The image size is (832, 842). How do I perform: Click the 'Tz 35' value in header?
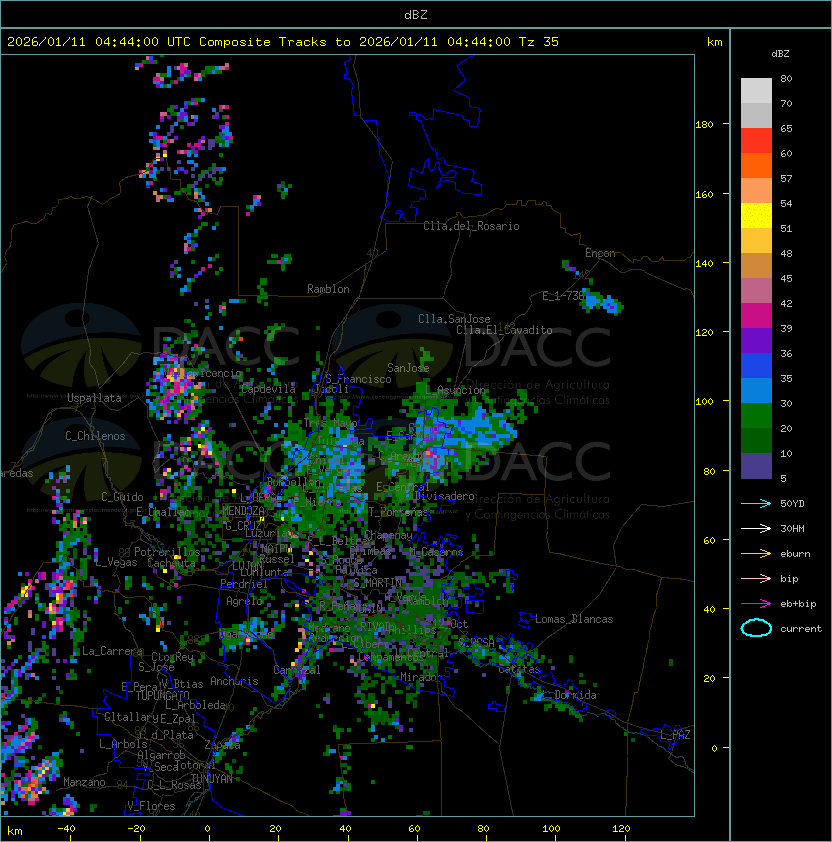539,42
